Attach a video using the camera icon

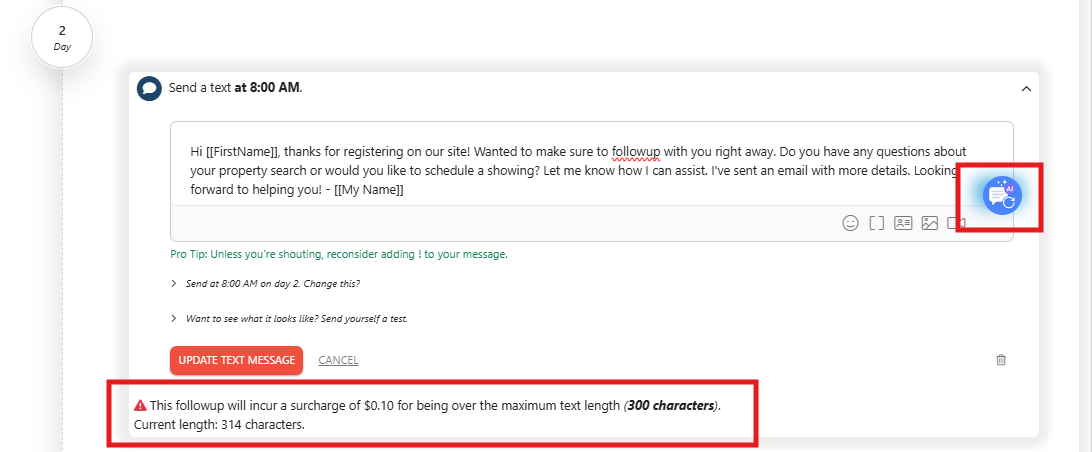pyautogui.click(x=956, y=223)
